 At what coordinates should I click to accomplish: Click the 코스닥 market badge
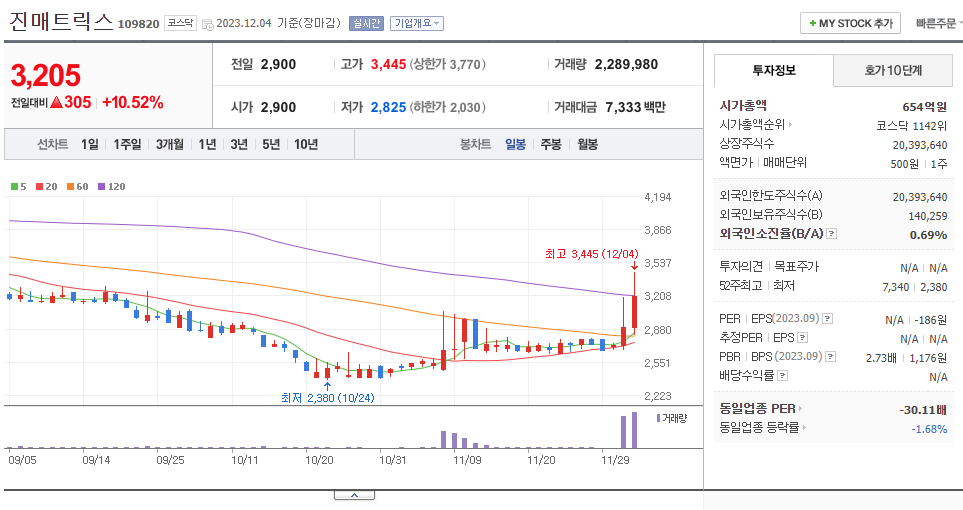click(181, 23)
